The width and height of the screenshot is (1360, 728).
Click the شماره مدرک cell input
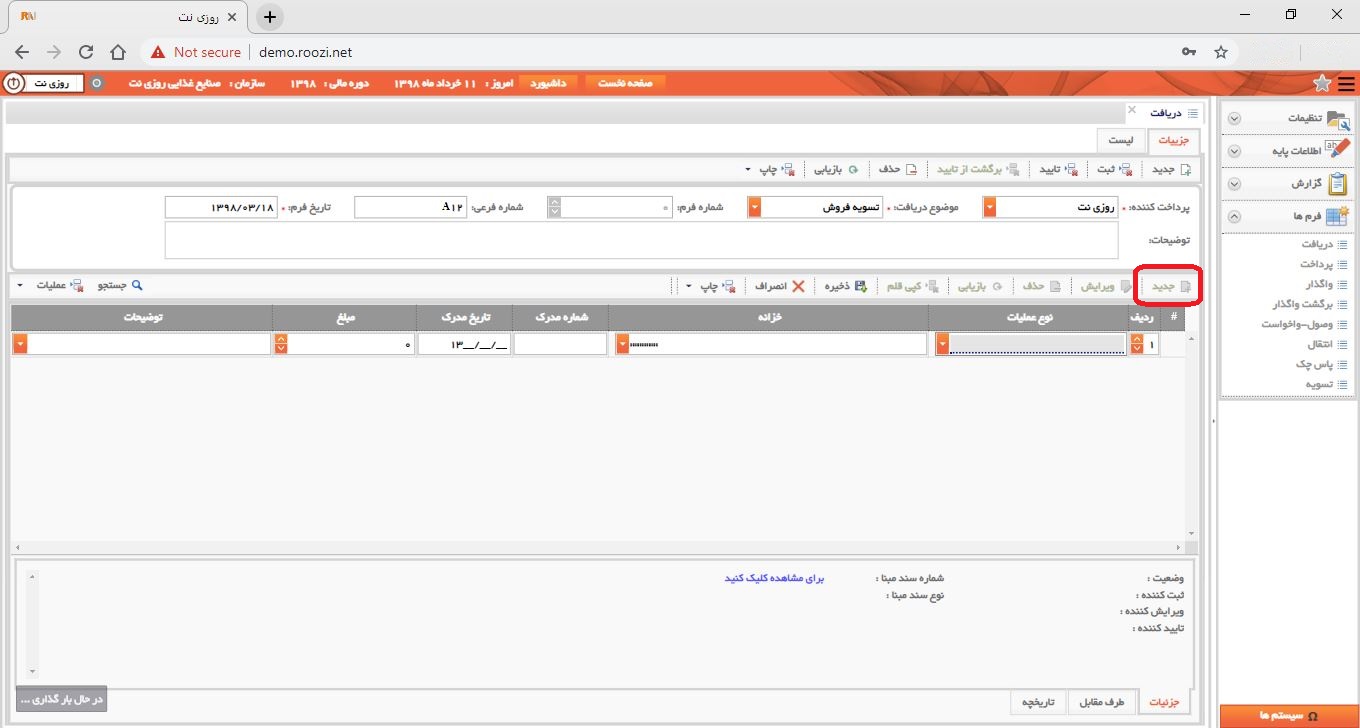pyautogui.click(x=560, y=344)
